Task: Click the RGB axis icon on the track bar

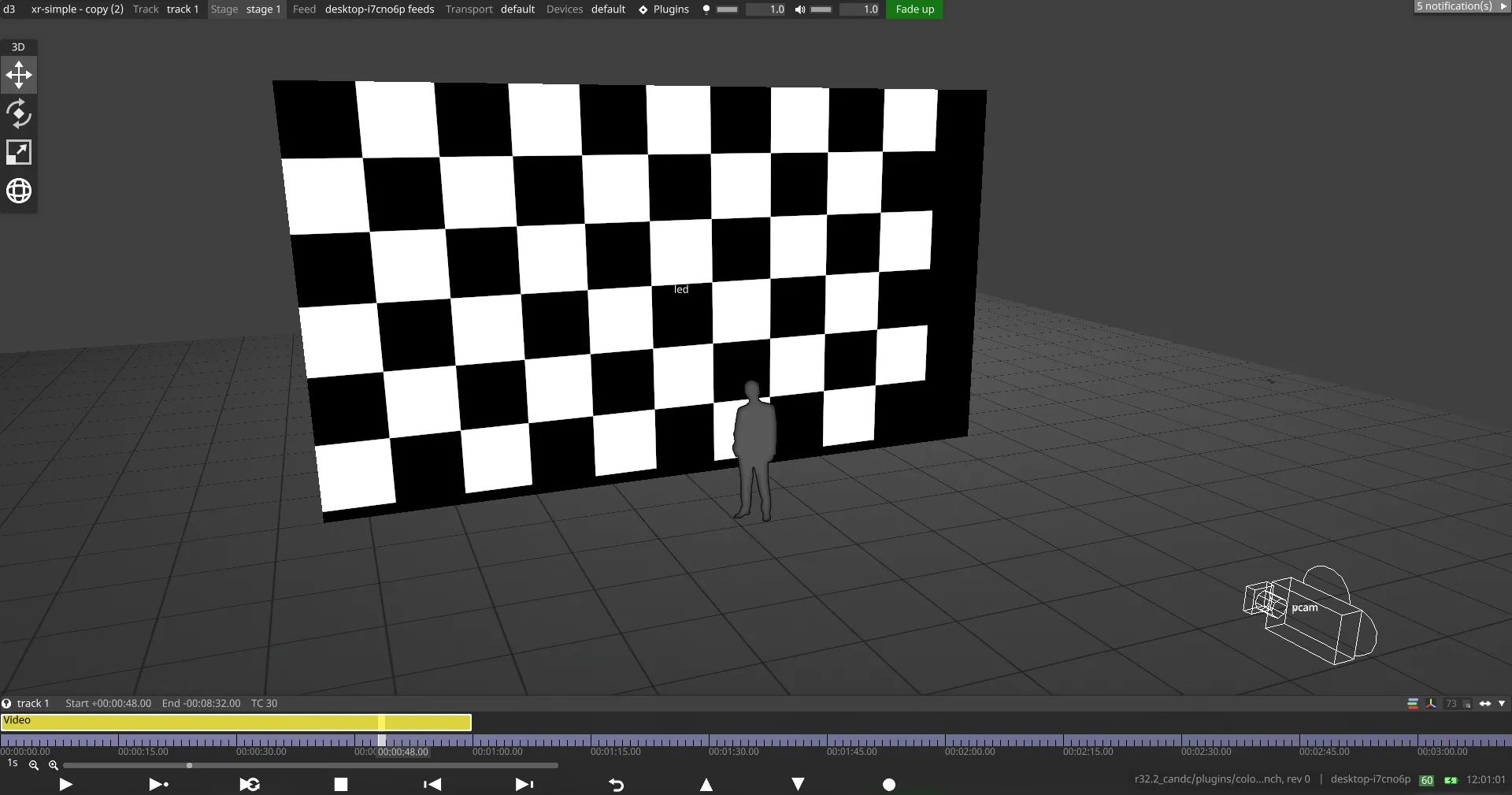Action: pyautogui.click(x=1432, y=704)
